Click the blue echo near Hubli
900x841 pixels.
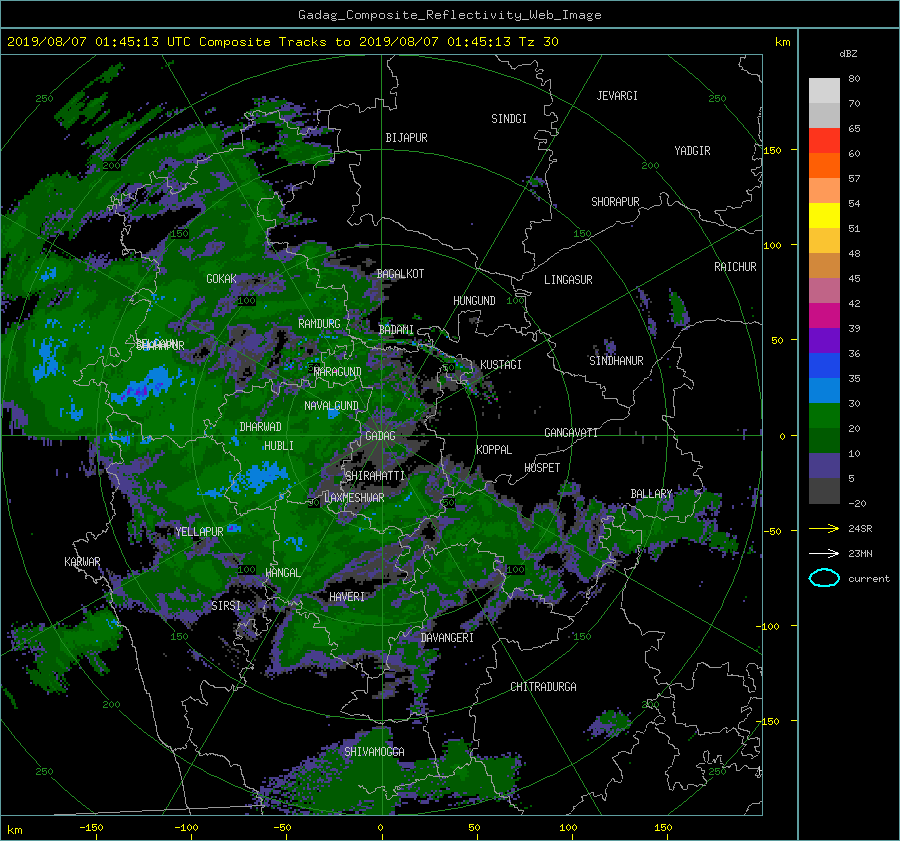point(261,478)
